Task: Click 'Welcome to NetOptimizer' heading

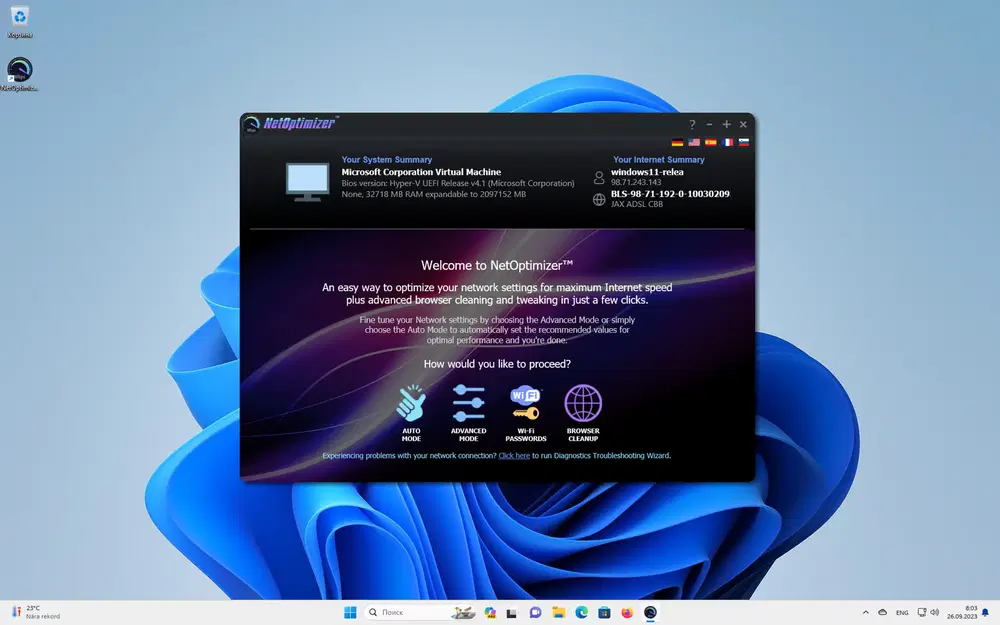Action: pos(497,265)
